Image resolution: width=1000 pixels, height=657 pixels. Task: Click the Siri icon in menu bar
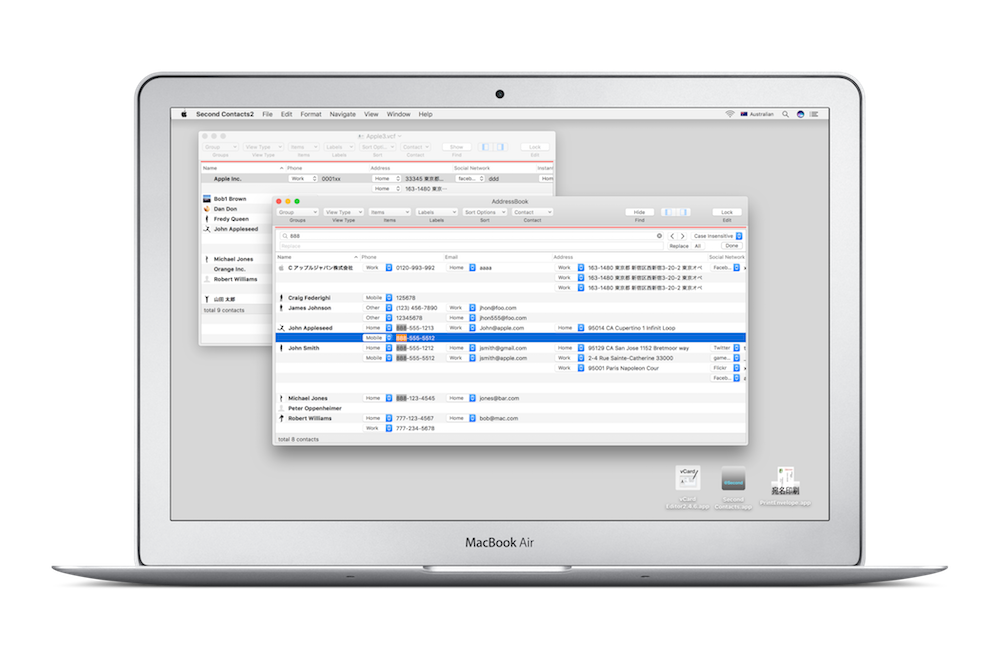click(x=800, y=114)
